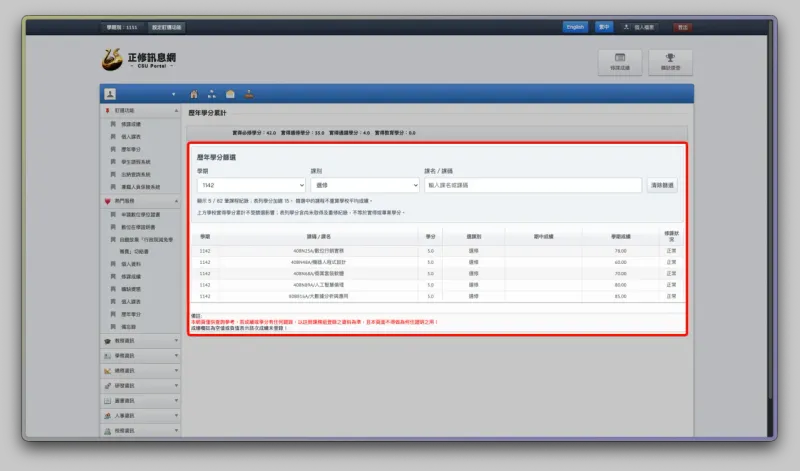Screen dimensions: 800x471
Task: Open the 學期 semester dropdown showing 1142
Action: click(251, 185)
